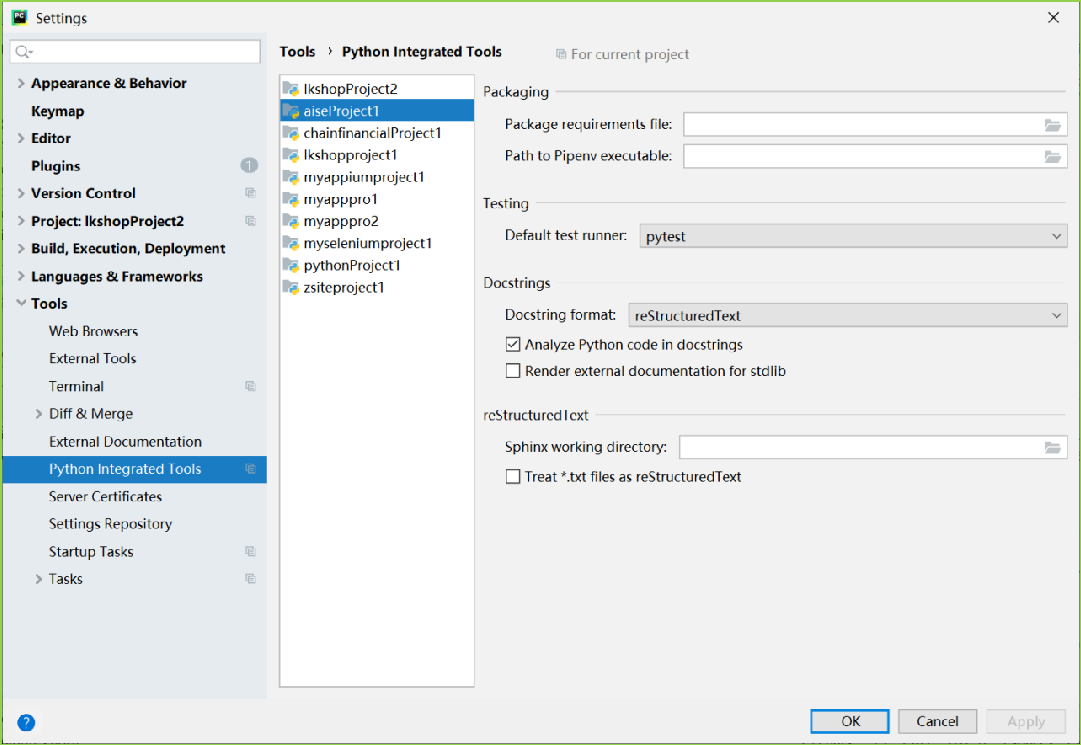Open the Docstring format dropdown

point(847,316)
